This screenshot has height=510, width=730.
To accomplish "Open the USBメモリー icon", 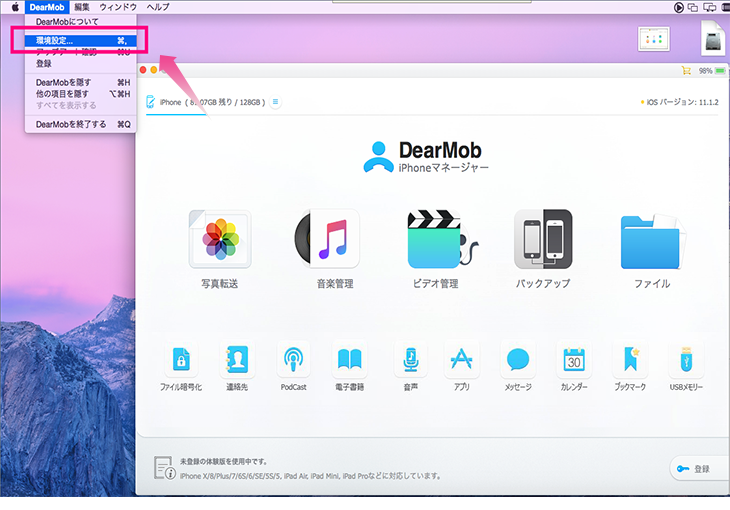I will 686,359.
